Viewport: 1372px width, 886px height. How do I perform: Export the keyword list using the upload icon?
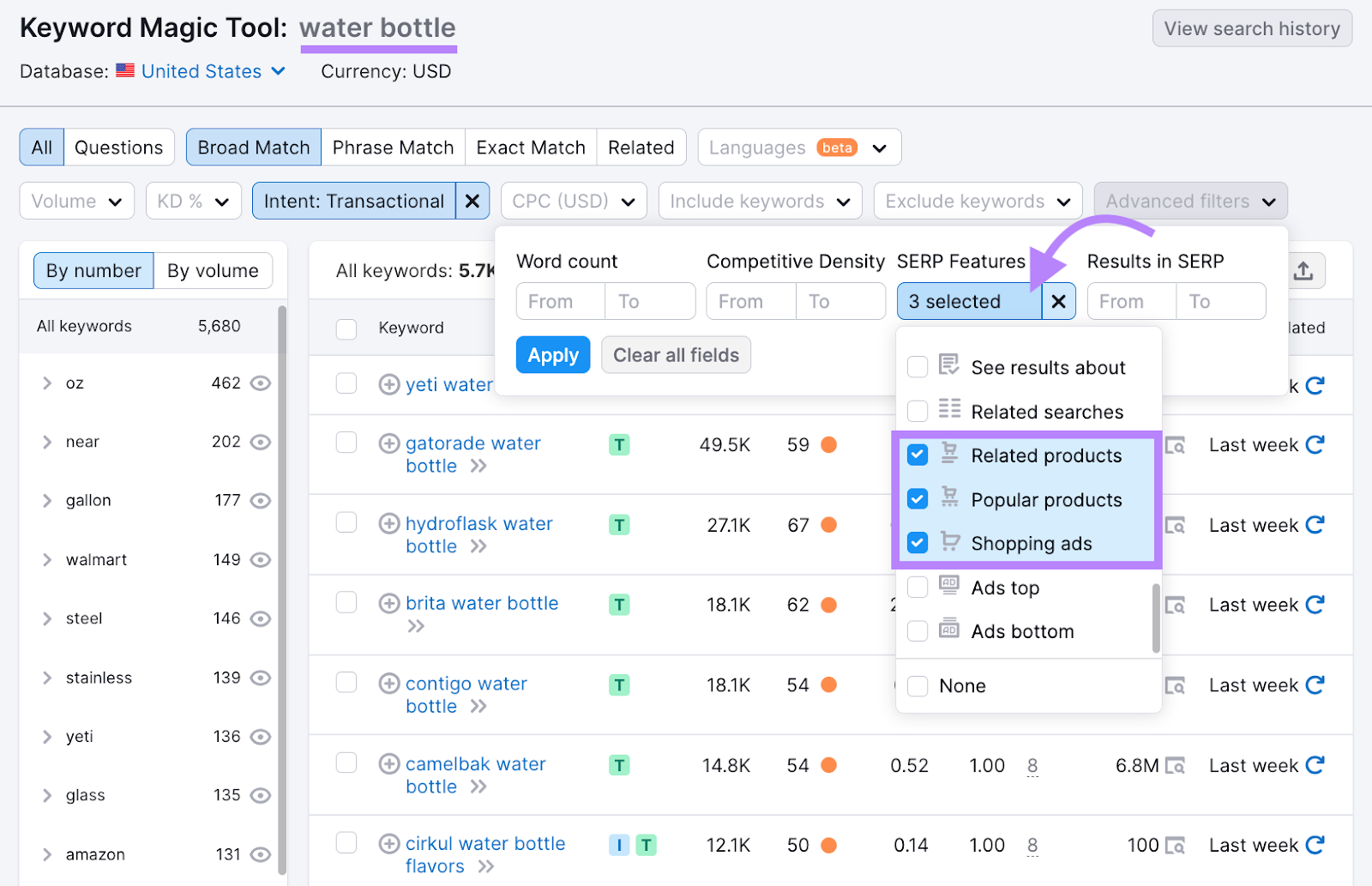pos(1304,270)
